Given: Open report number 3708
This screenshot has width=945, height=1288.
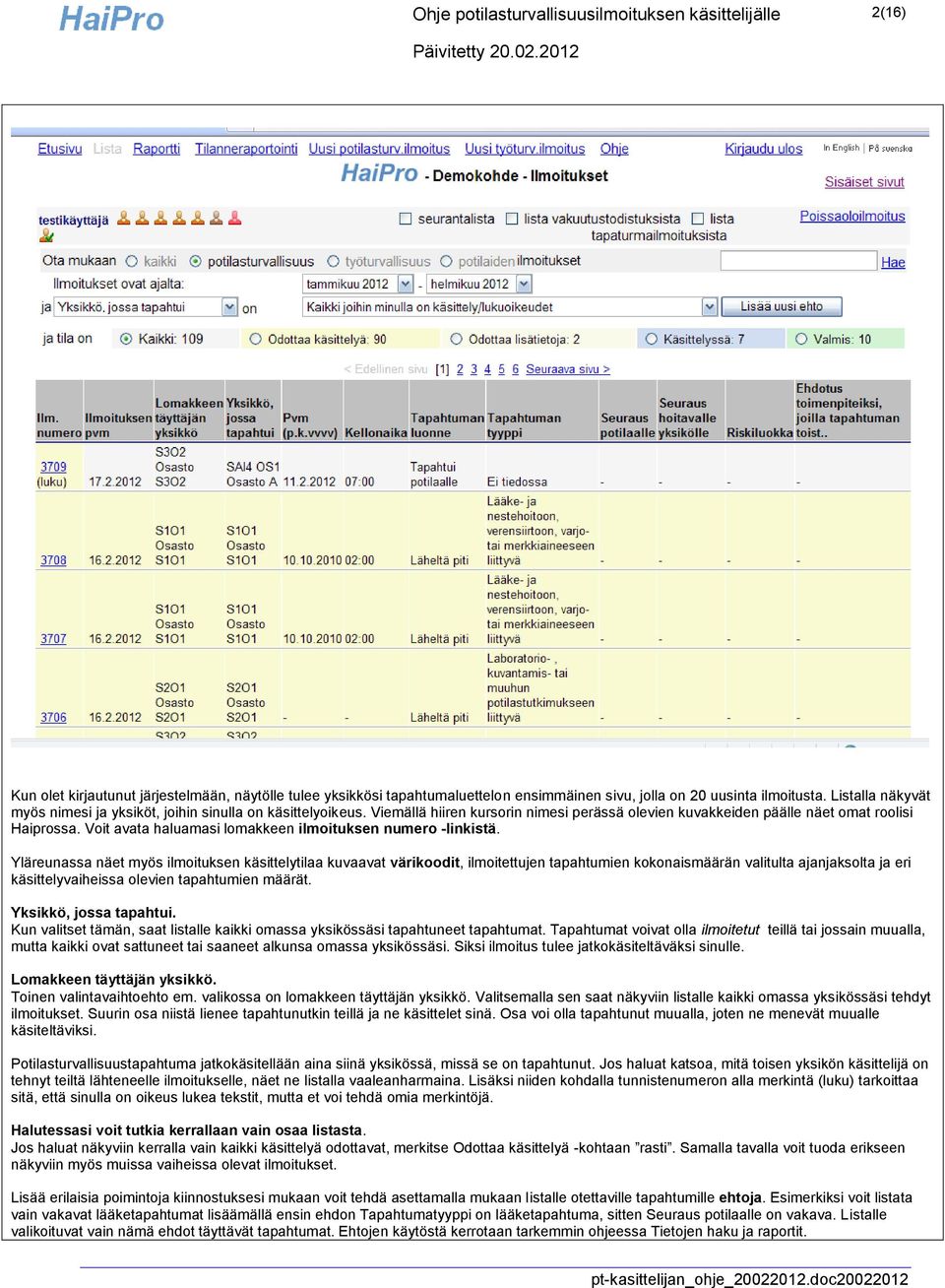Looking at the screenshot, I should click(53, 560).
